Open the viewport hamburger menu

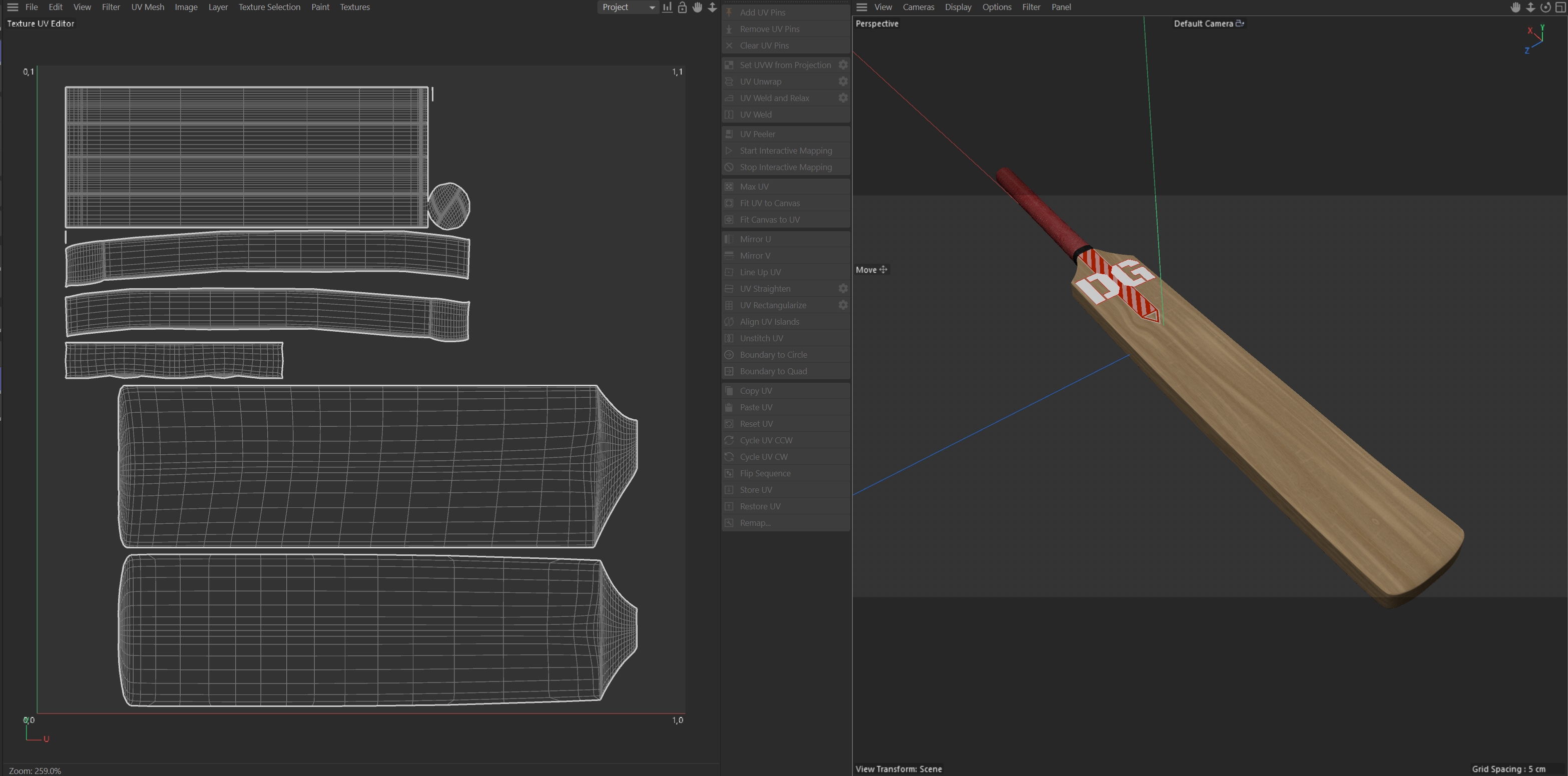tap(861, 8)
